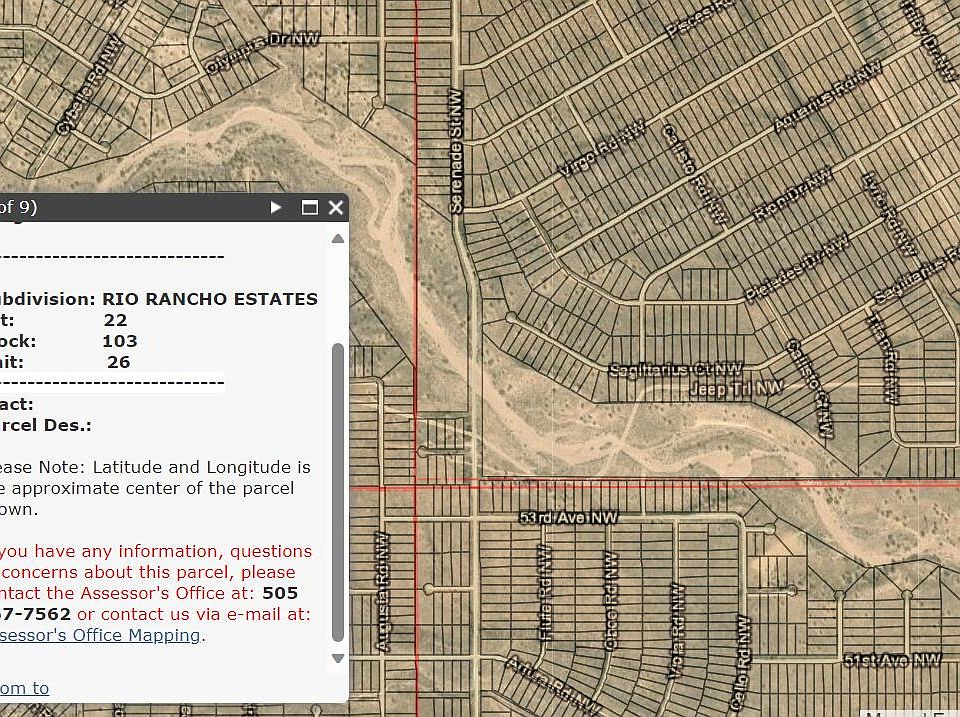Maximize the parcel info popup
The width and height of the screenshot is (960, 717).
tap(310, 208)
